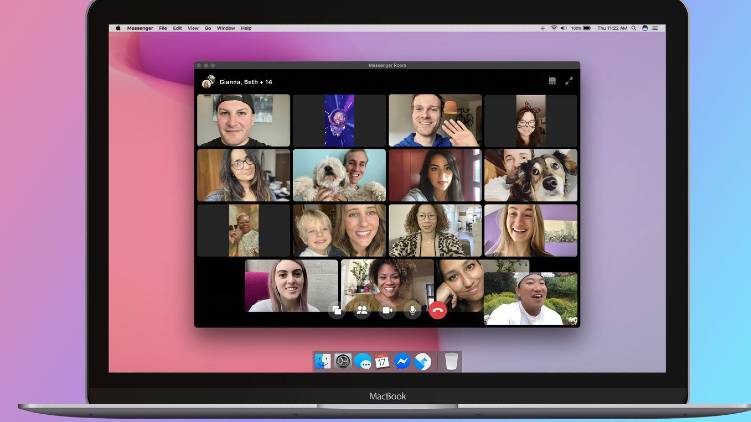
Task: Select the tile of woman with blond toddler
Action: pos(339,230)
